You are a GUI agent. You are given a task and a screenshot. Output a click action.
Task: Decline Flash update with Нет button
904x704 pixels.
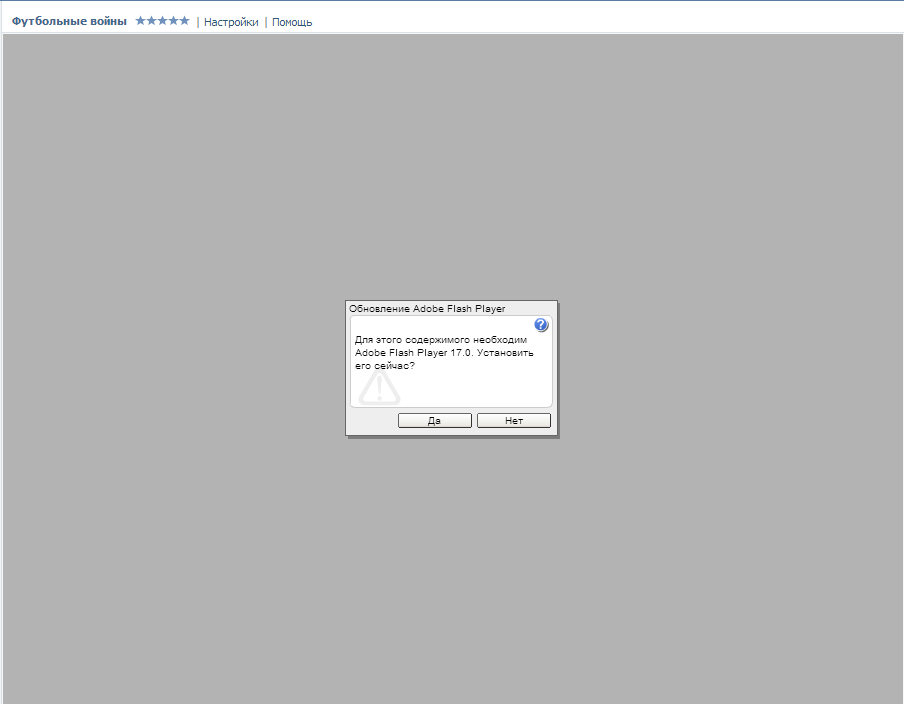click(514, 420)
